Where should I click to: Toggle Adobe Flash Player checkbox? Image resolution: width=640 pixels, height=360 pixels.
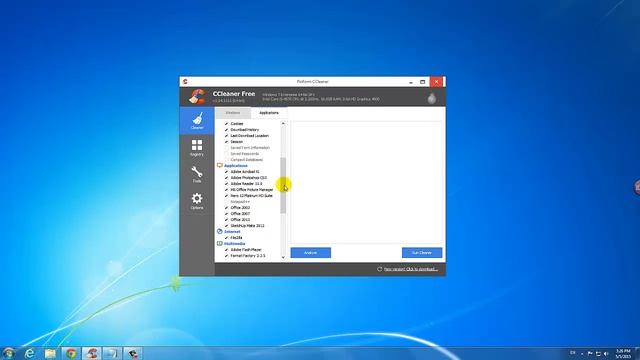click(x=227, y=250)
